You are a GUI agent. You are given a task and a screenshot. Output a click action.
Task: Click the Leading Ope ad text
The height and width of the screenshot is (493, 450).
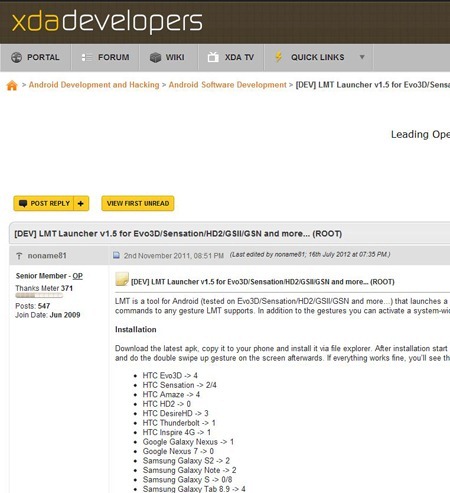click(x=420, y=134)
